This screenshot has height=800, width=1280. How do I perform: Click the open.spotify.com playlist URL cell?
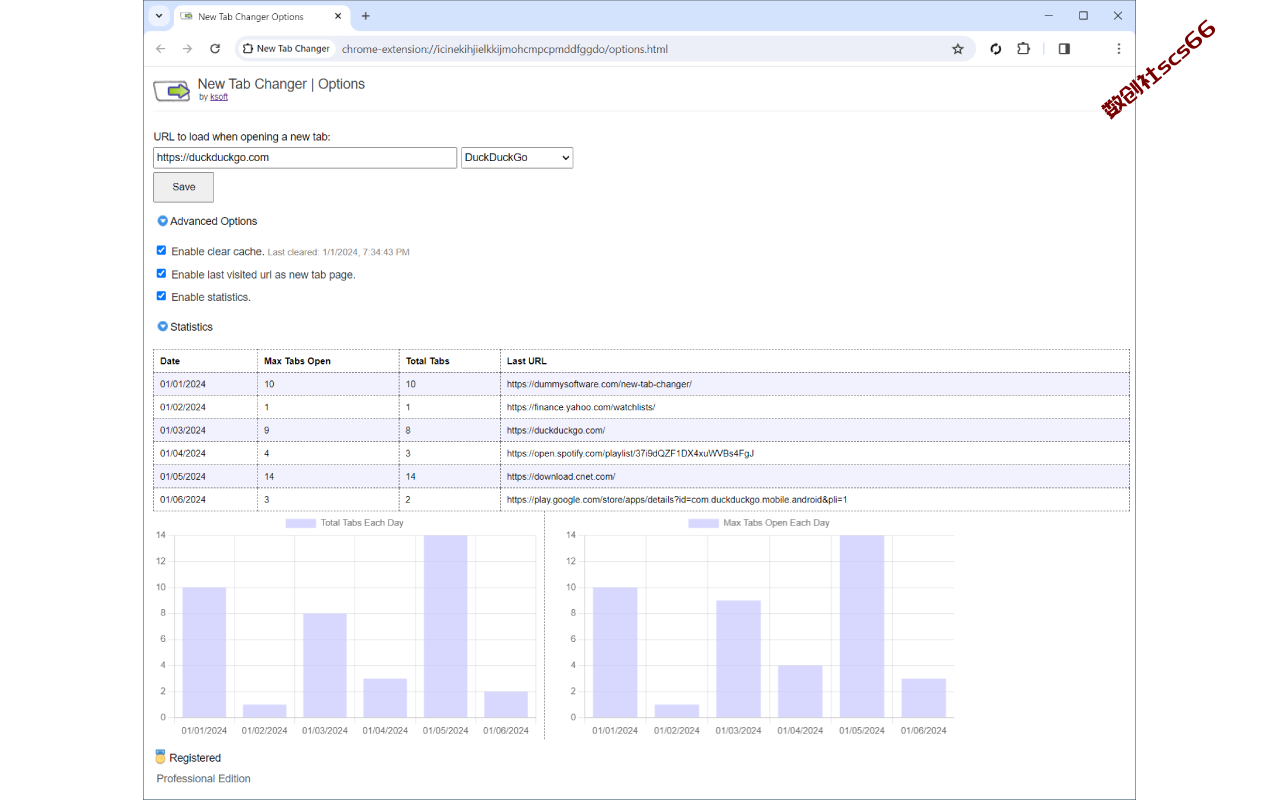(815, 453)
